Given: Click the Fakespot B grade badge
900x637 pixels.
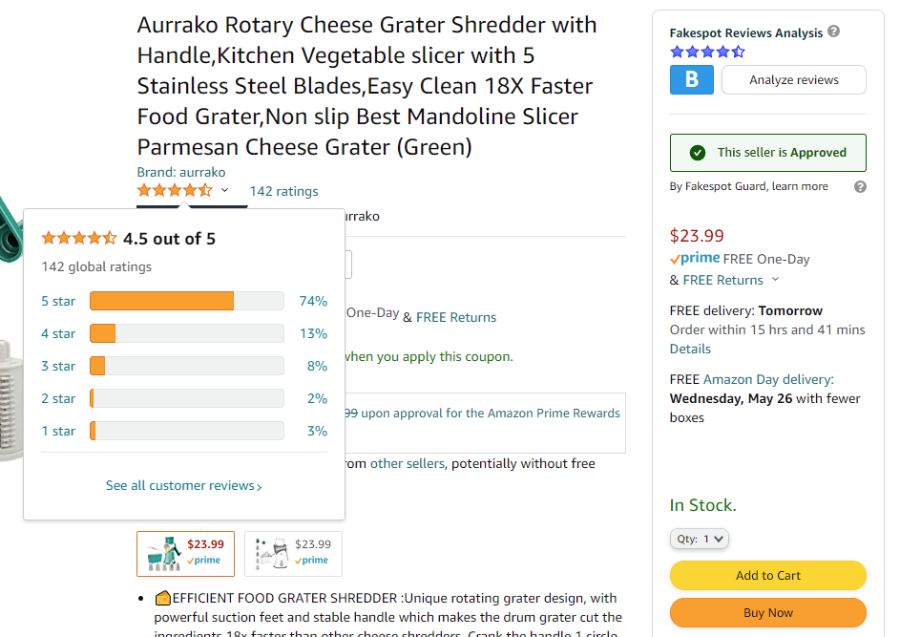Looking at the screenshot, I should pyautogui.click(x=692, y=80).
